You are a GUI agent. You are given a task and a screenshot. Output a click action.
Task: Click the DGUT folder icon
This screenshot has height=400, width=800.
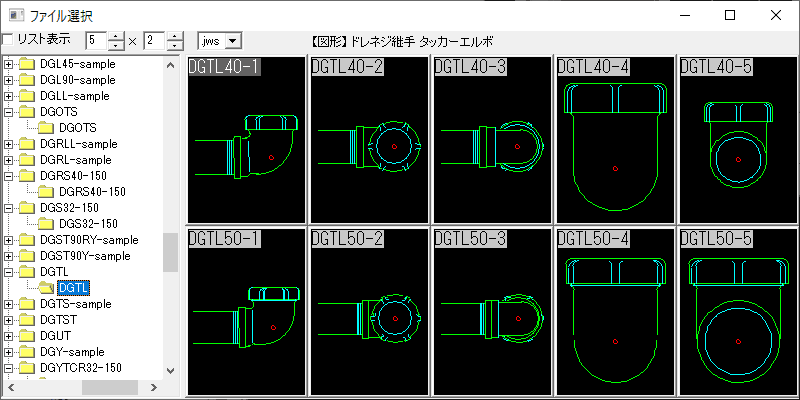pos(27,336)
